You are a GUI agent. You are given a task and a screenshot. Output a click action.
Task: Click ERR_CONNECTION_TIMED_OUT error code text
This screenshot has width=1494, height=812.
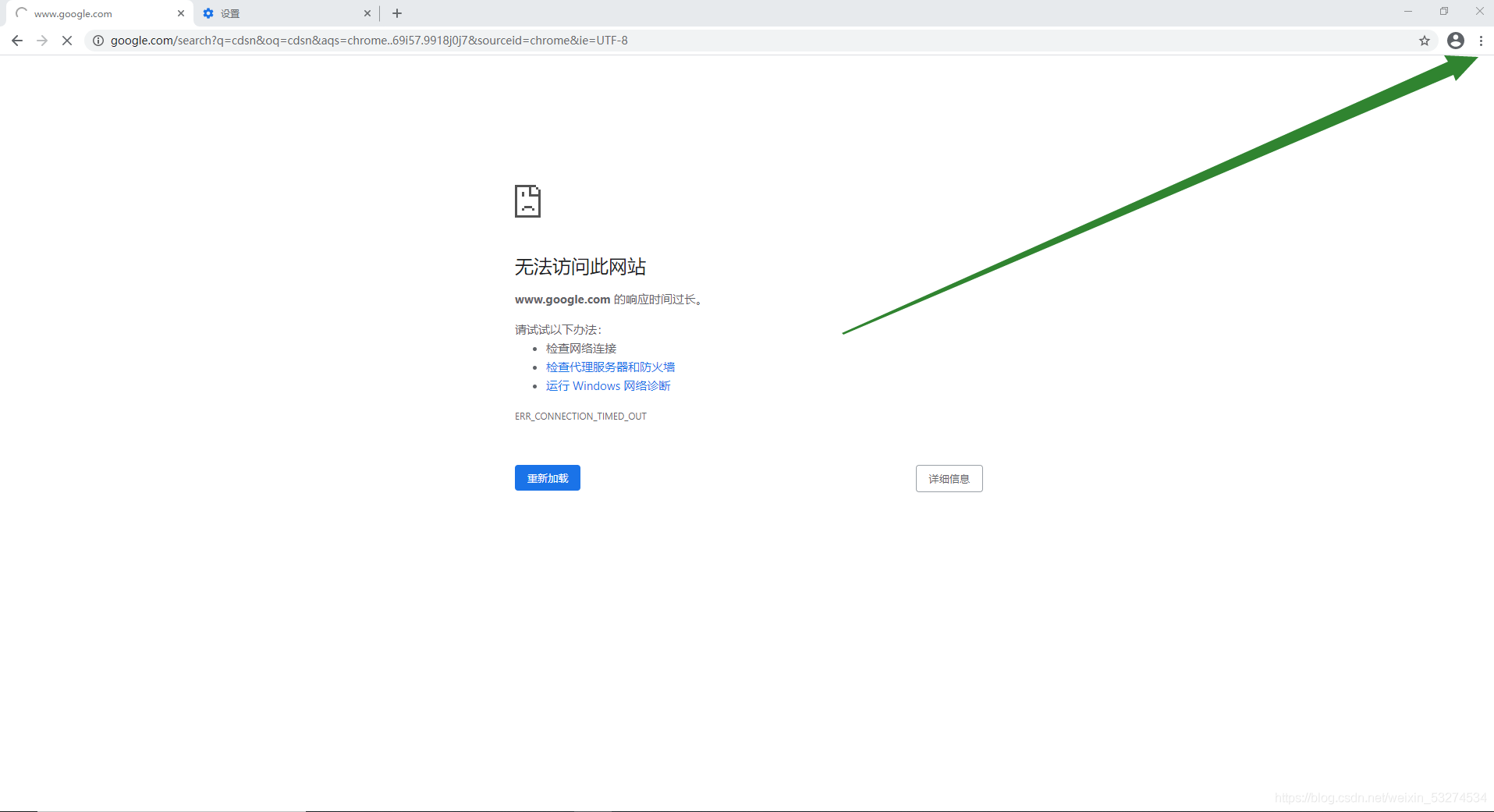pos(580,417)
